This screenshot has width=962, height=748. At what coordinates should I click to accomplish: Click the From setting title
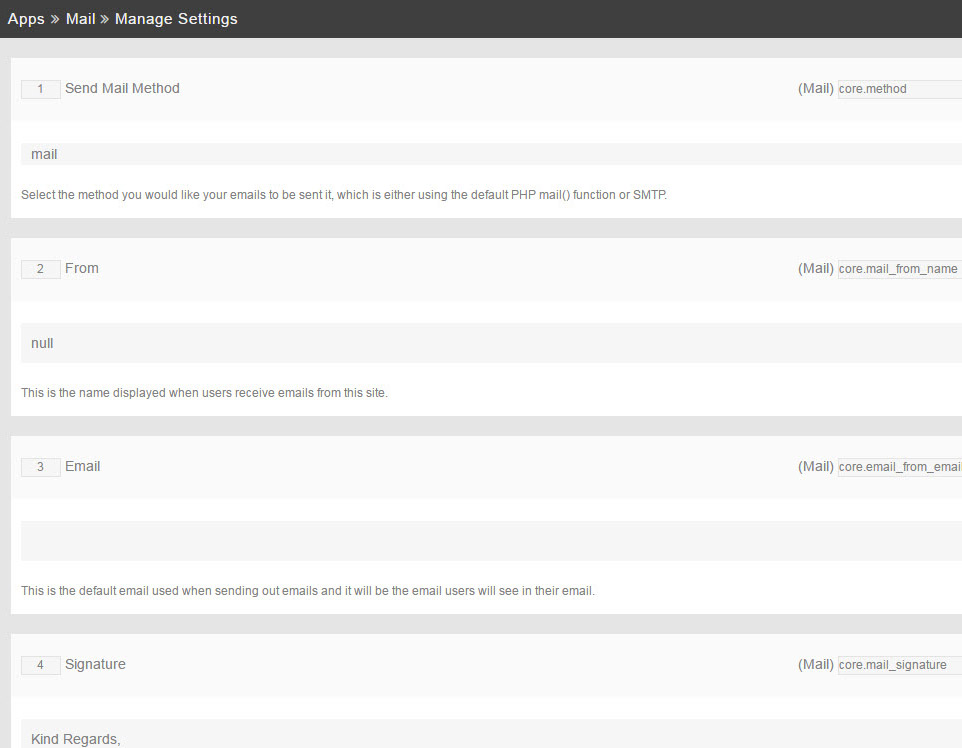82,268
